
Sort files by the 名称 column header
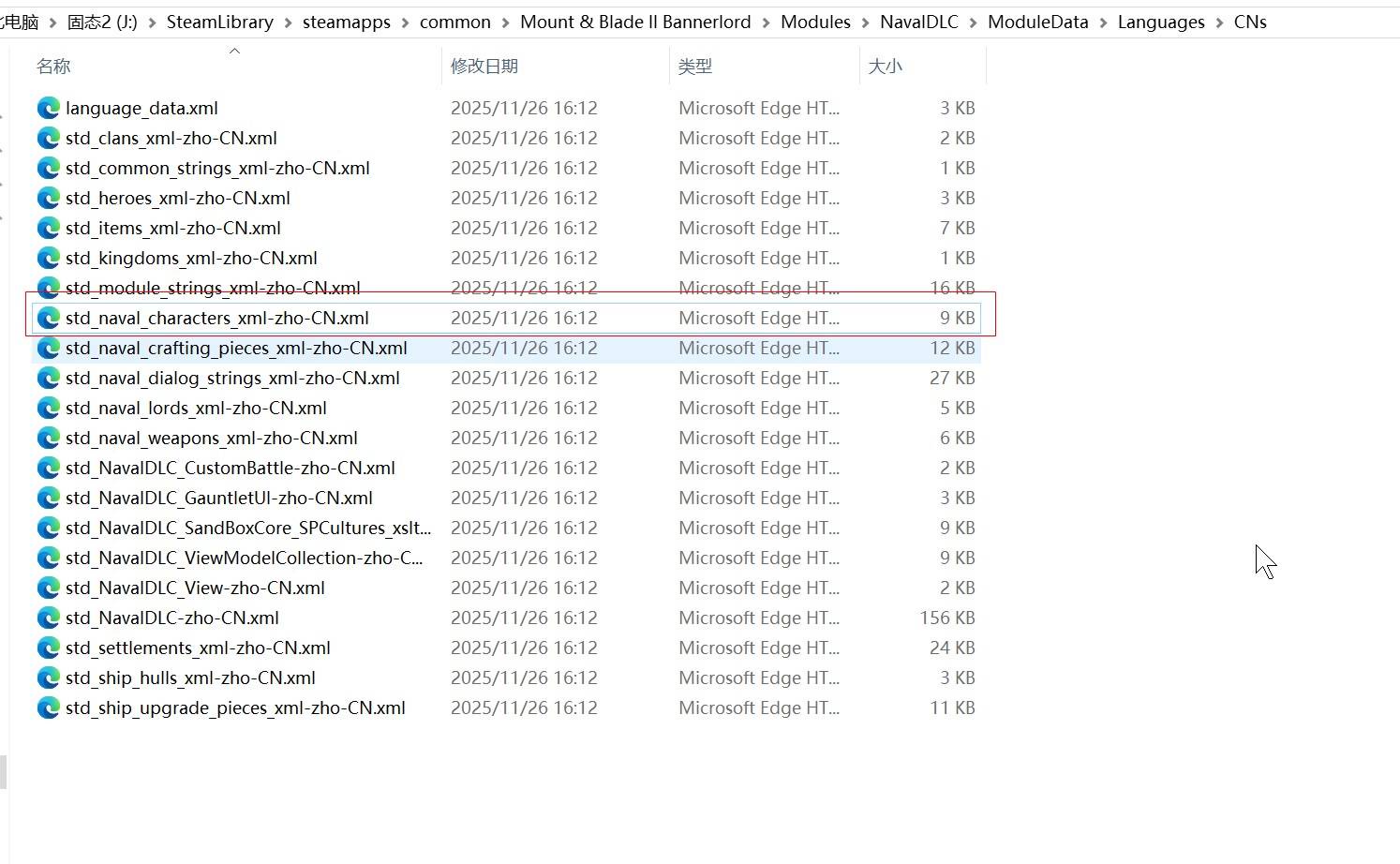tap(53, 67)
